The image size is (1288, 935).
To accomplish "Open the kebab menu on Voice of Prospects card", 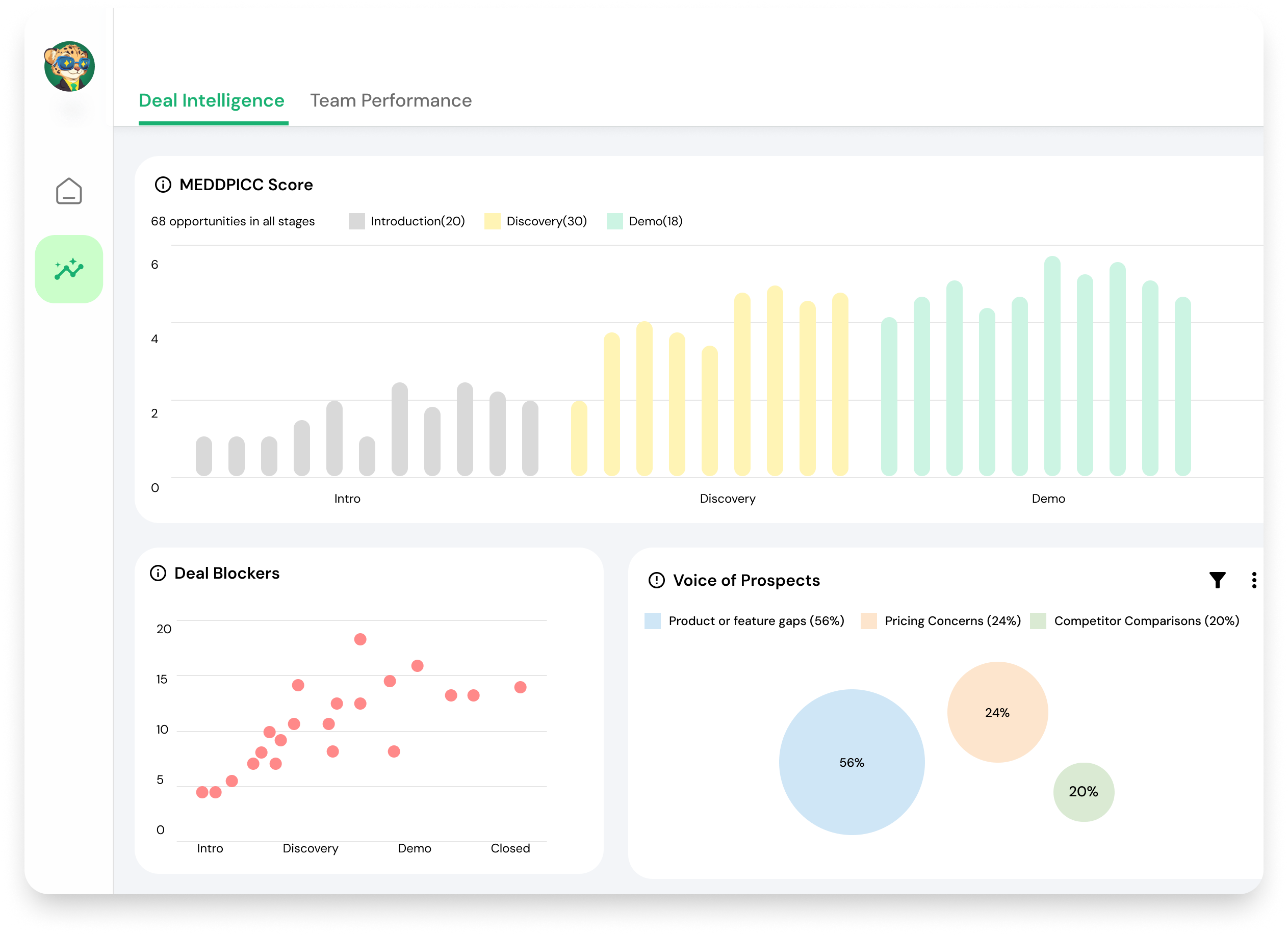I will click(x=1254, y=580).
